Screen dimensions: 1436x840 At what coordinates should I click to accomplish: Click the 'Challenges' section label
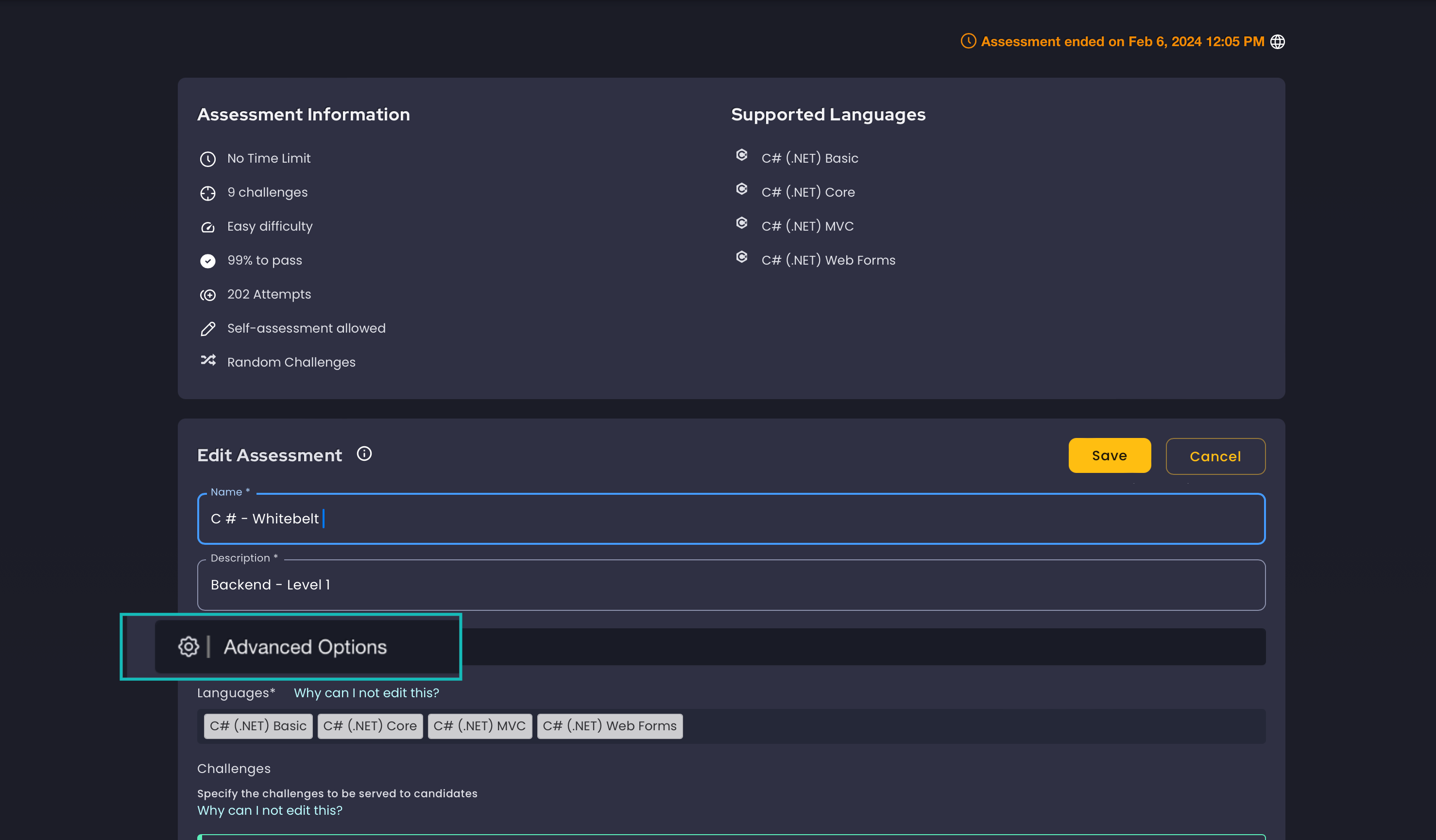[x=234, y=769]
